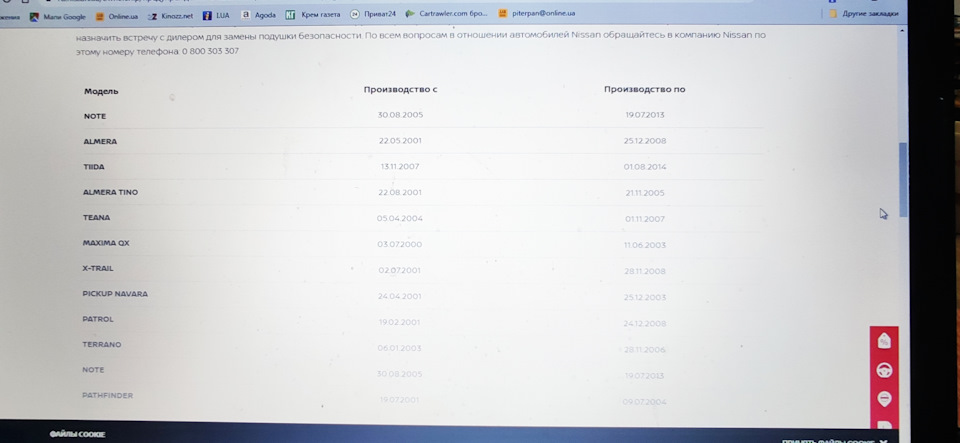Open the Agoda bookmark
960x443 pixels.
coord(258,15)
